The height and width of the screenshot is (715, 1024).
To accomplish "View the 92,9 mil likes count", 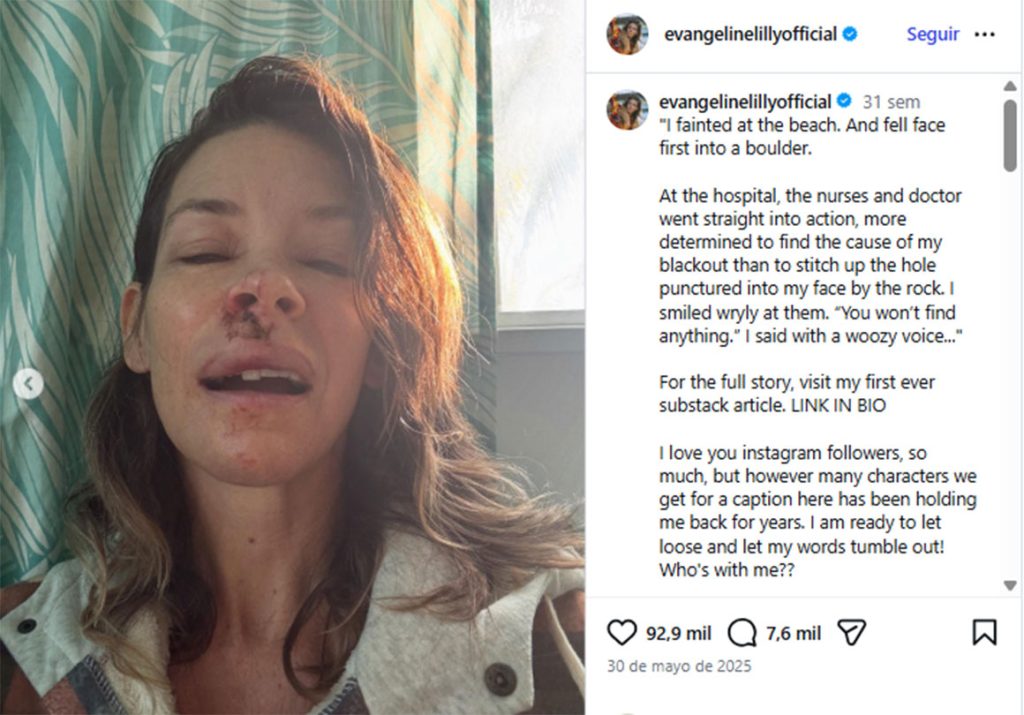I will click(x=679, y=633).
